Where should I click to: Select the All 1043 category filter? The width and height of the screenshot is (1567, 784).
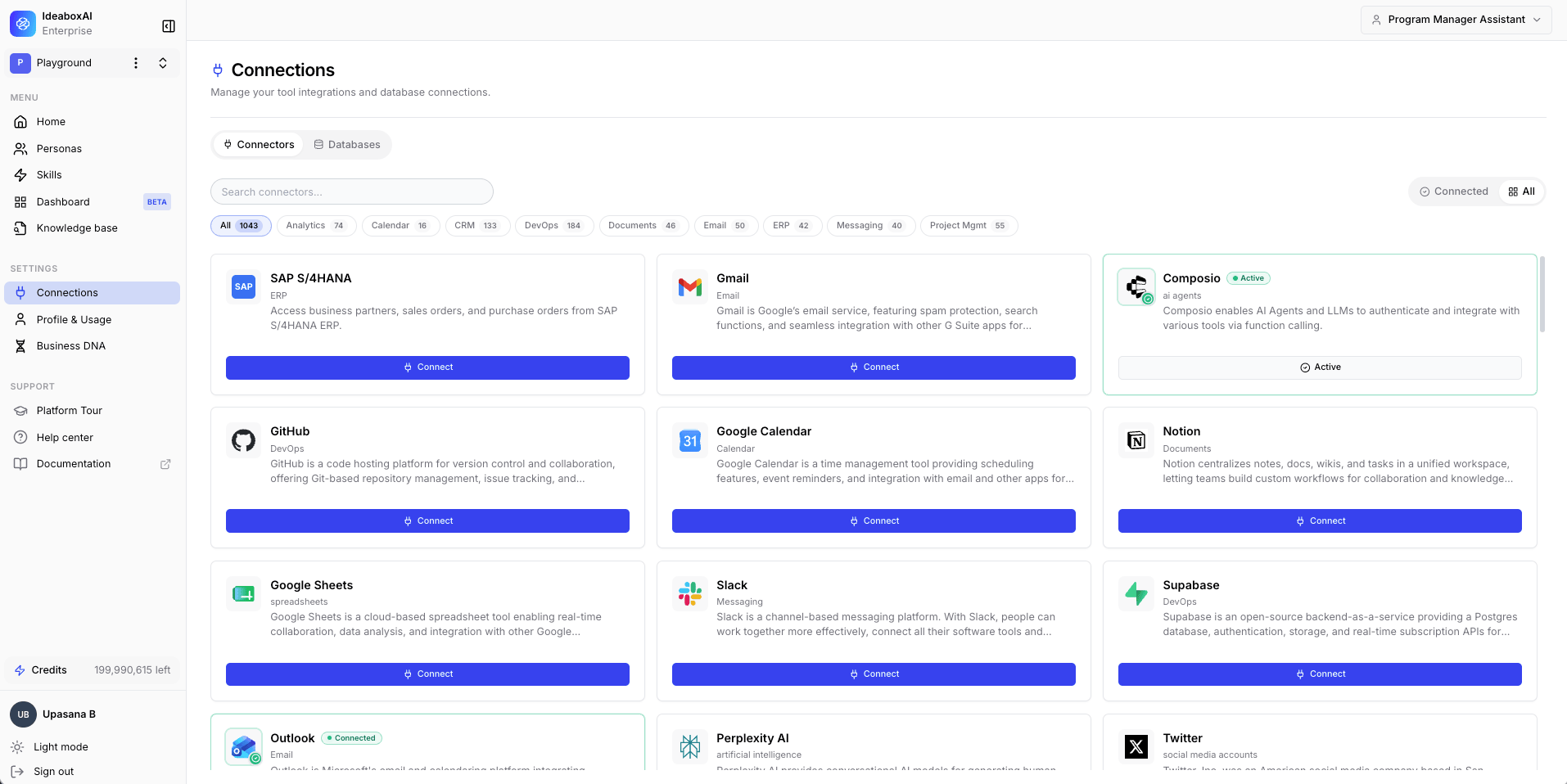[241, 226]
